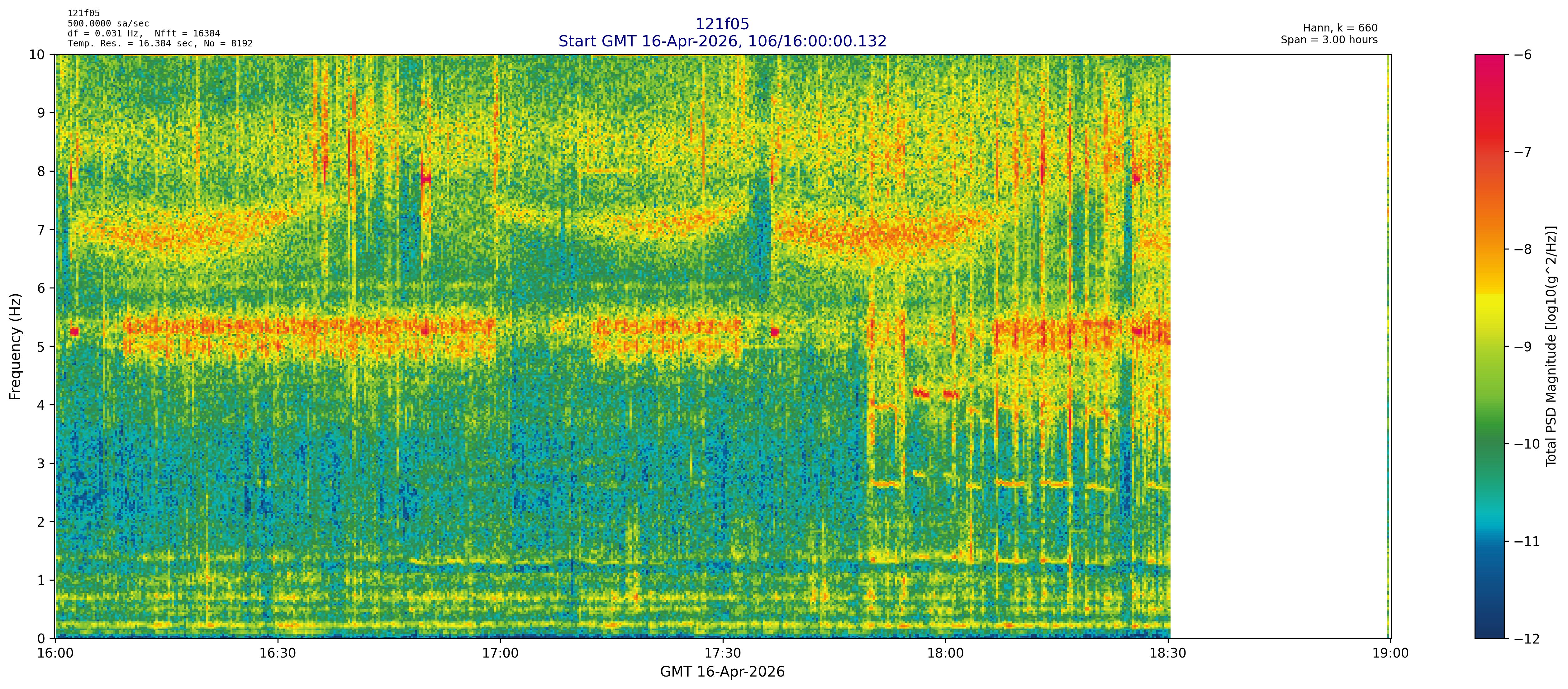Click the 'Span = 3.00 hours' text

click(1329, 40)
